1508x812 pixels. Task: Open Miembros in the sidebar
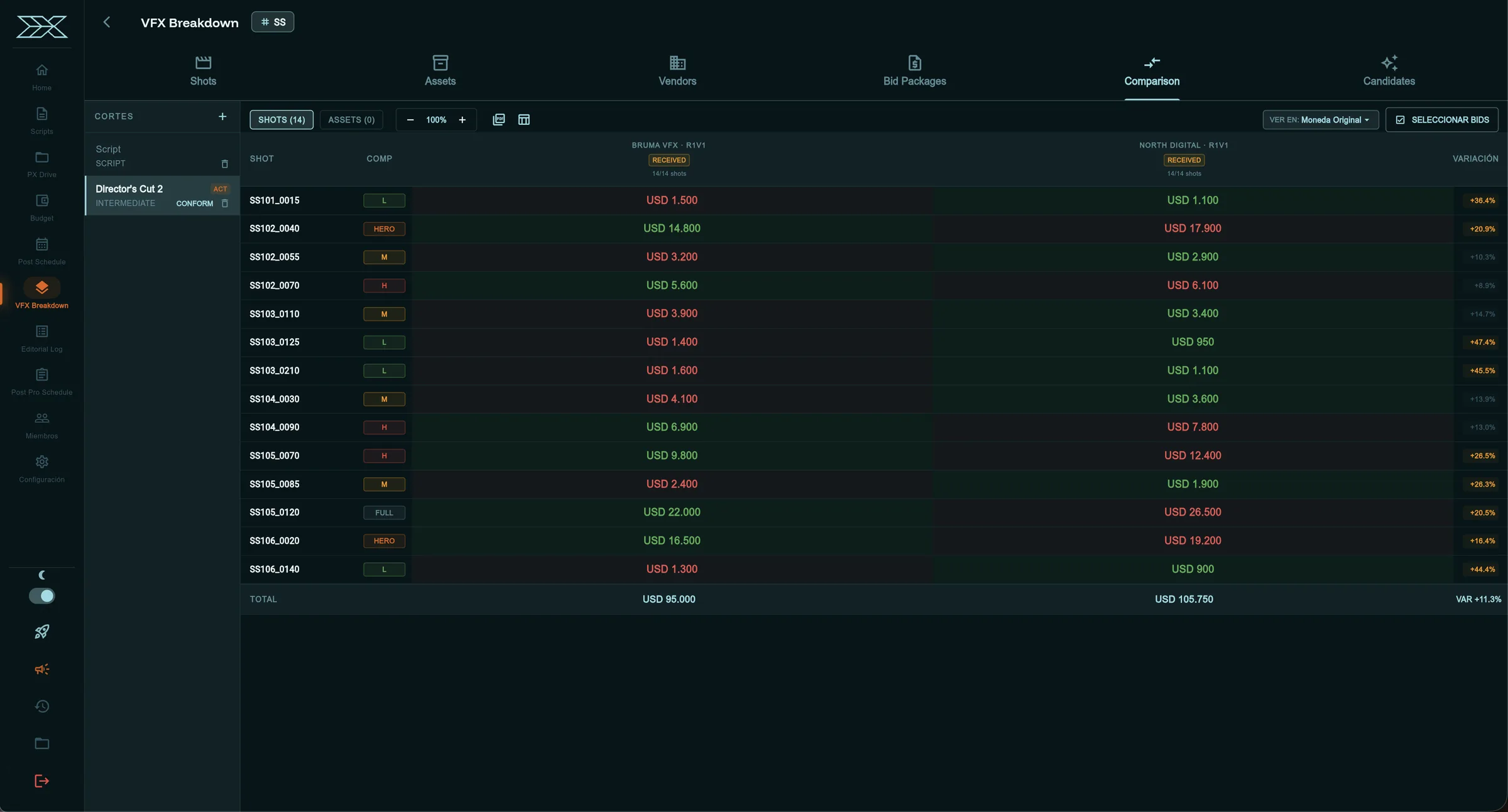click(42, 425)
